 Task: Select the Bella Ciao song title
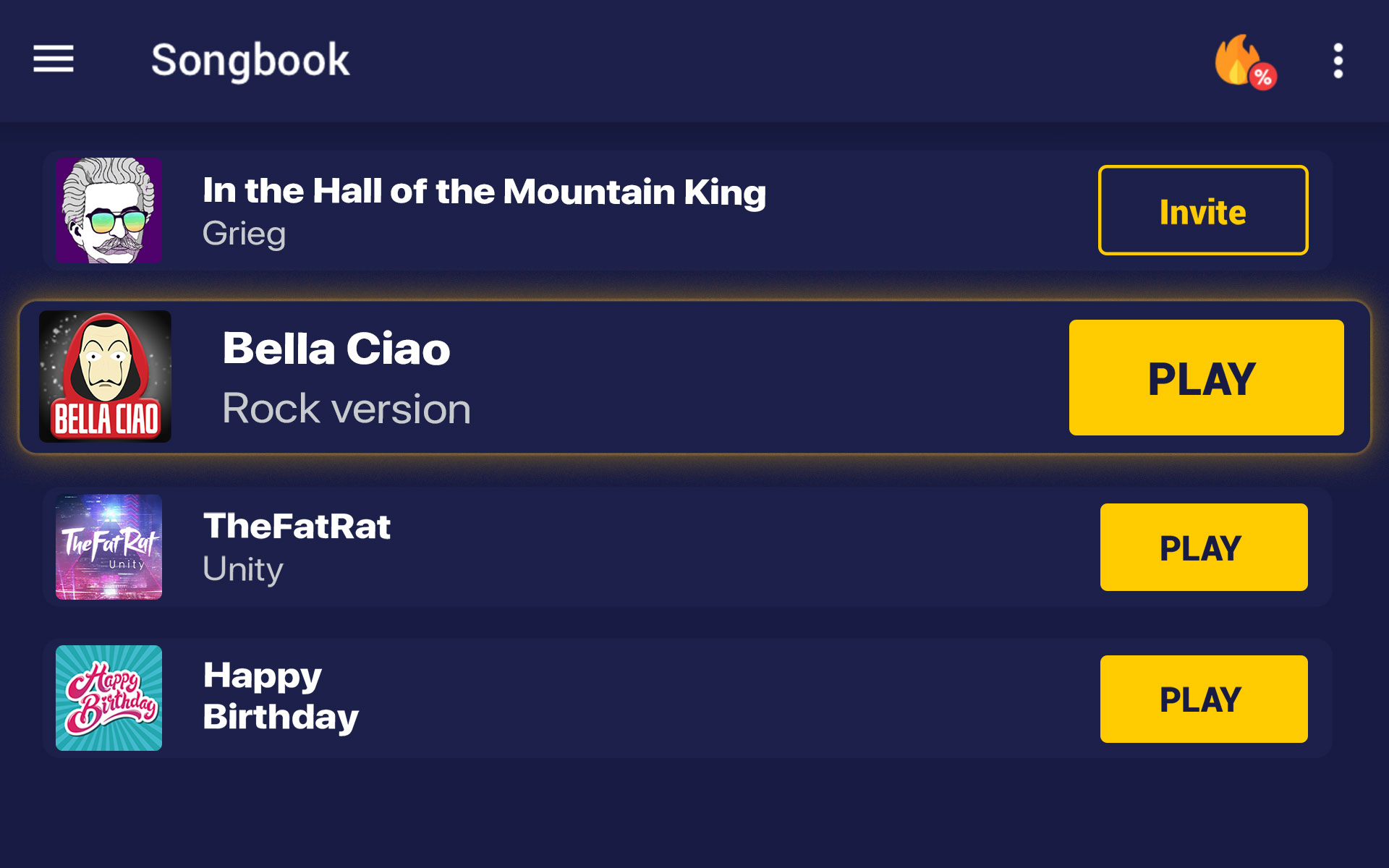[x=336, y=349]
